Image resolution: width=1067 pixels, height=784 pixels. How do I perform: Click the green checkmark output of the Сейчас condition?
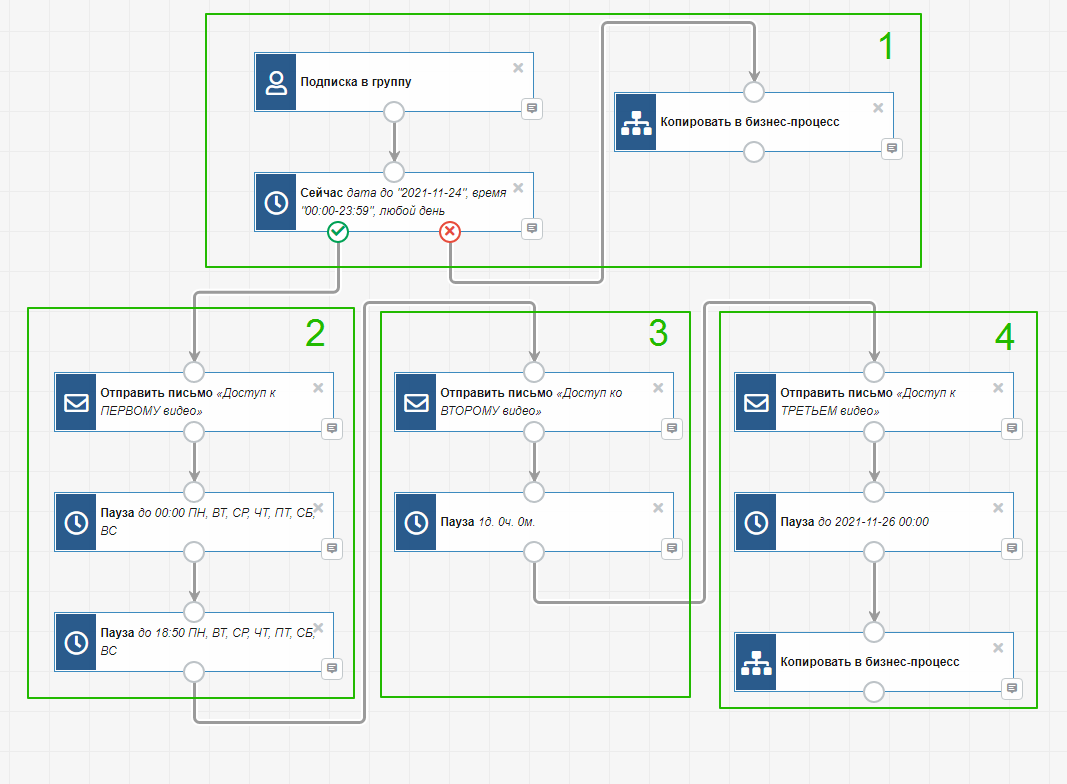coord(338,232)
